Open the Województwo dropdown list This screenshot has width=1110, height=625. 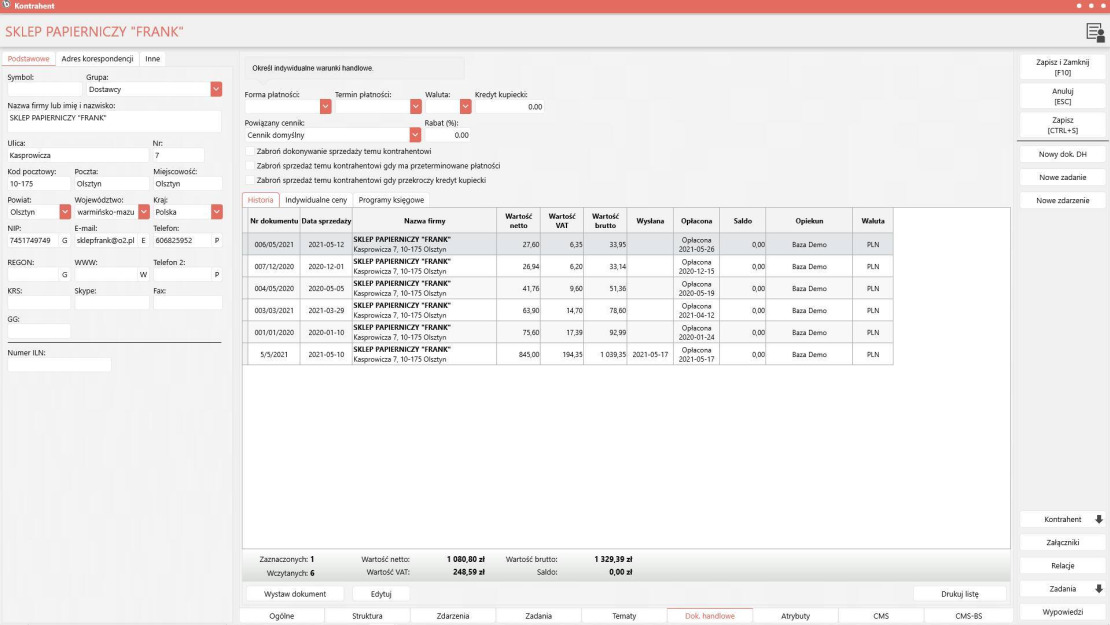(144, 212)
